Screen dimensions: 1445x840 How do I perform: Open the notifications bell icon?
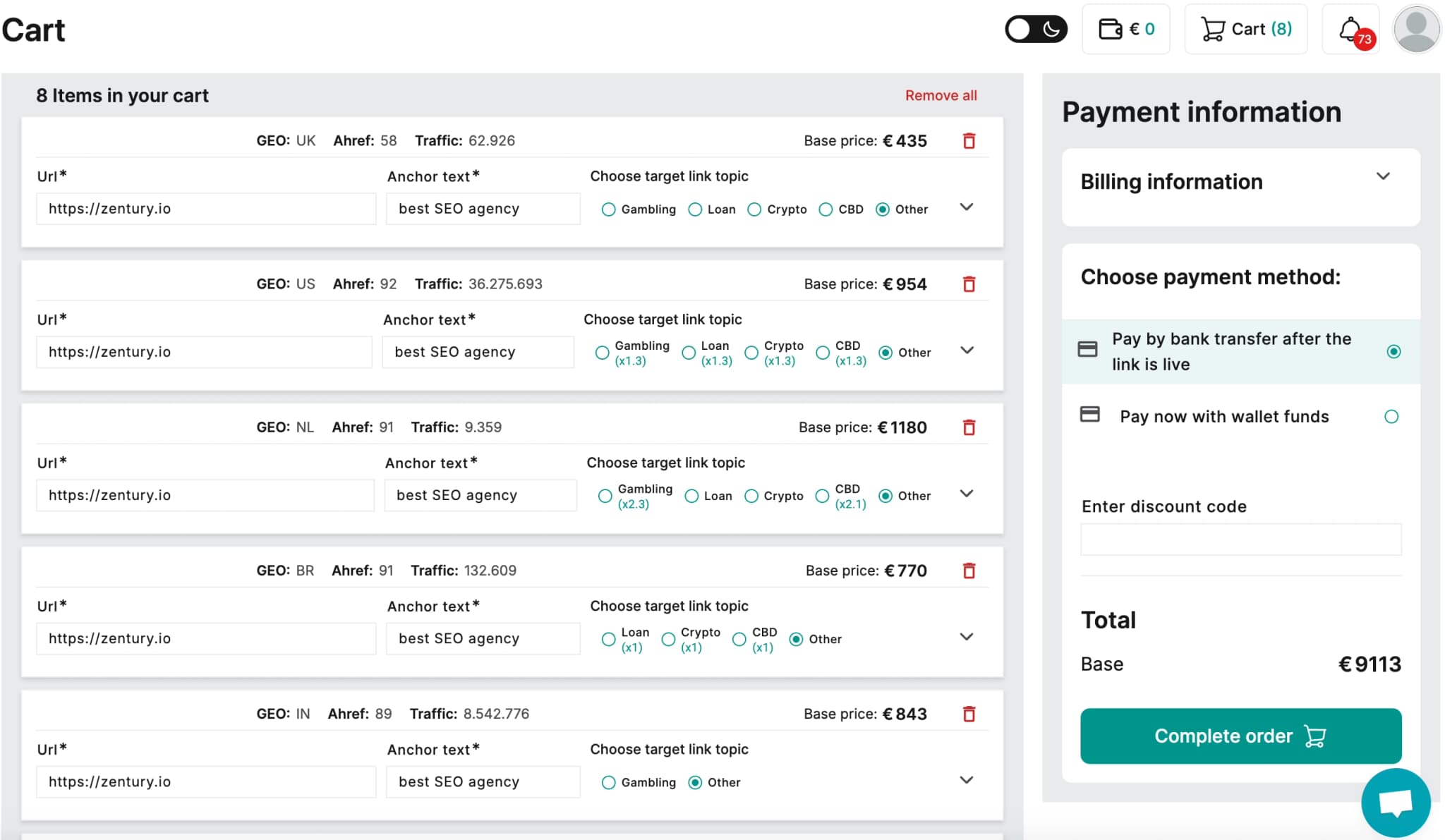click(1350, 30)
